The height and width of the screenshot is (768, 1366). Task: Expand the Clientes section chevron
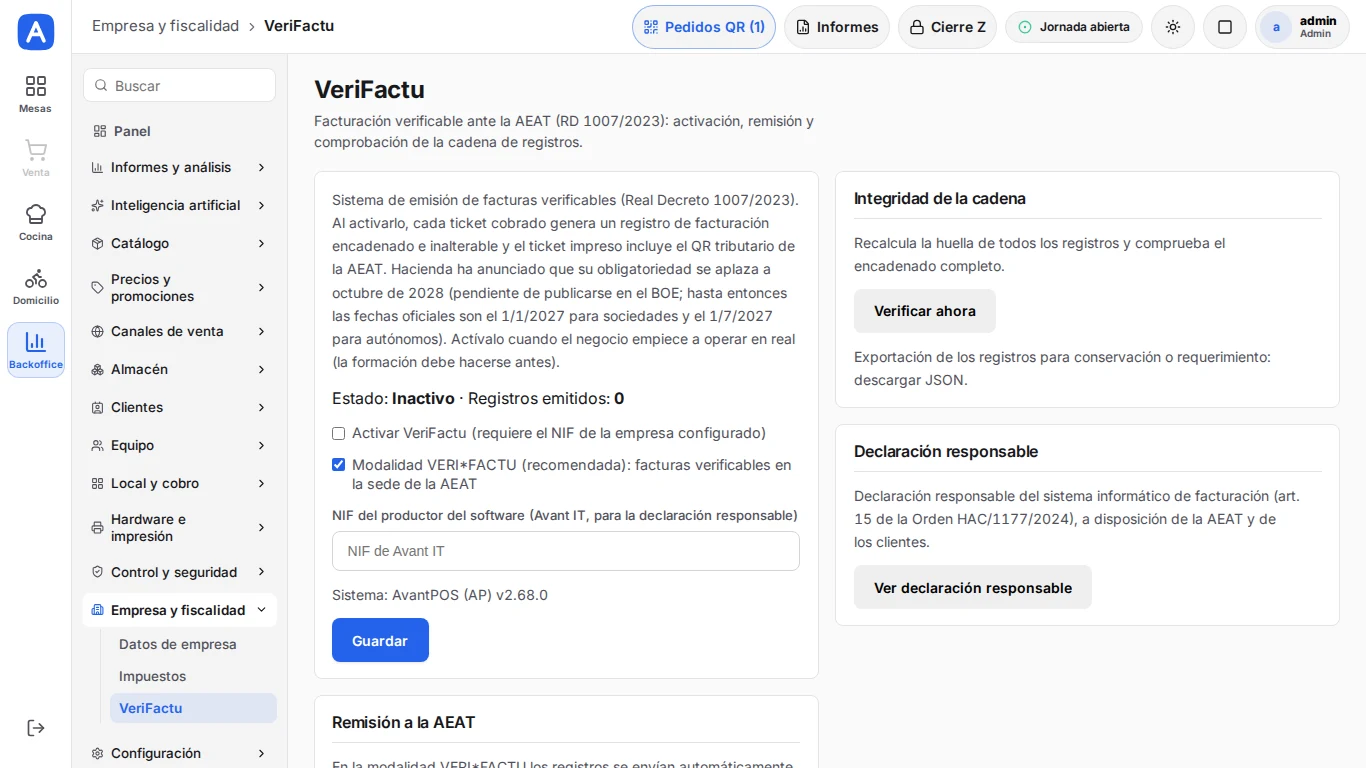tap(261, 408)
